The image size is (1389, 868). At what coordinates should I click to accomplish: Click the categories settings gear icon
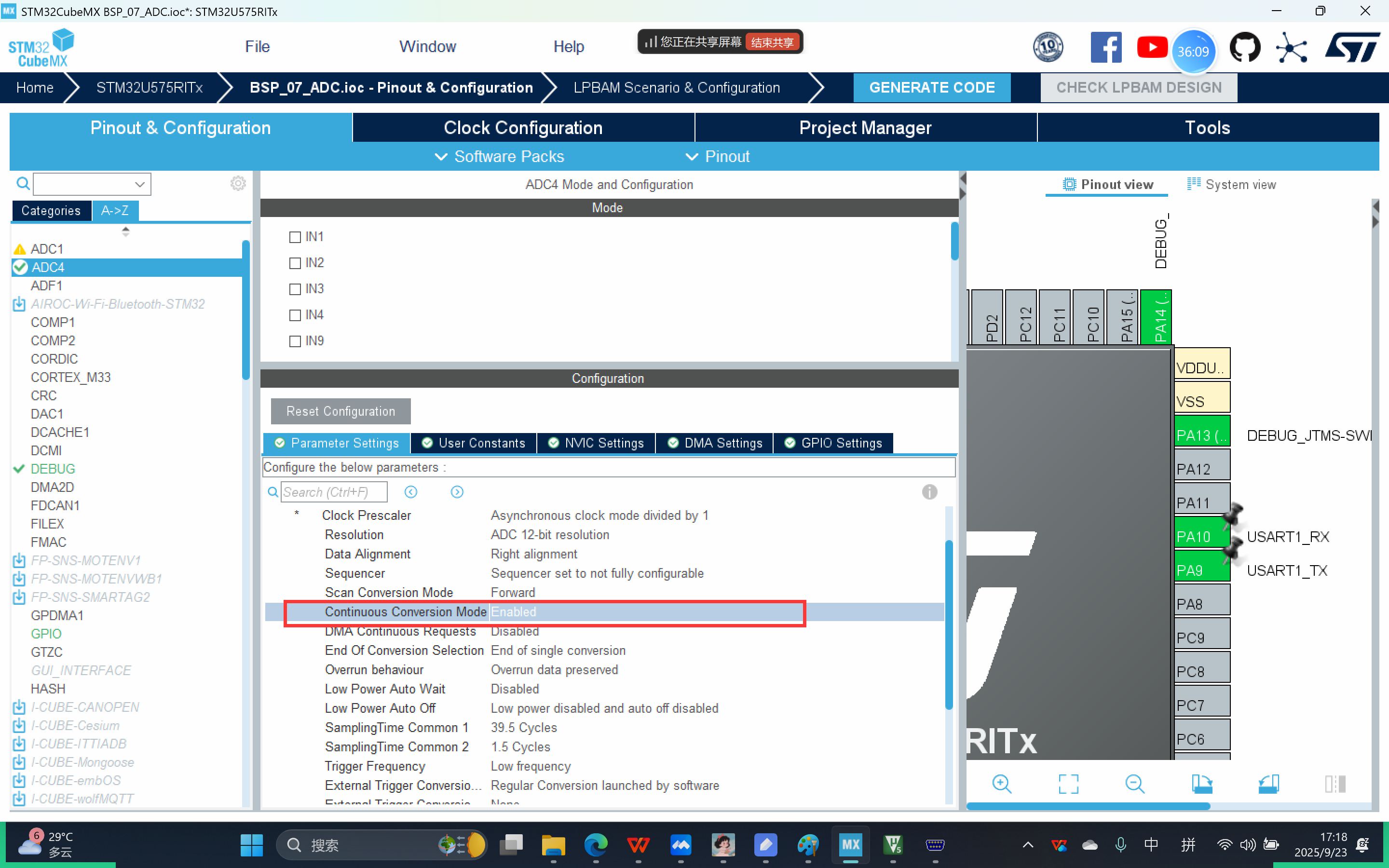point(238,184)
